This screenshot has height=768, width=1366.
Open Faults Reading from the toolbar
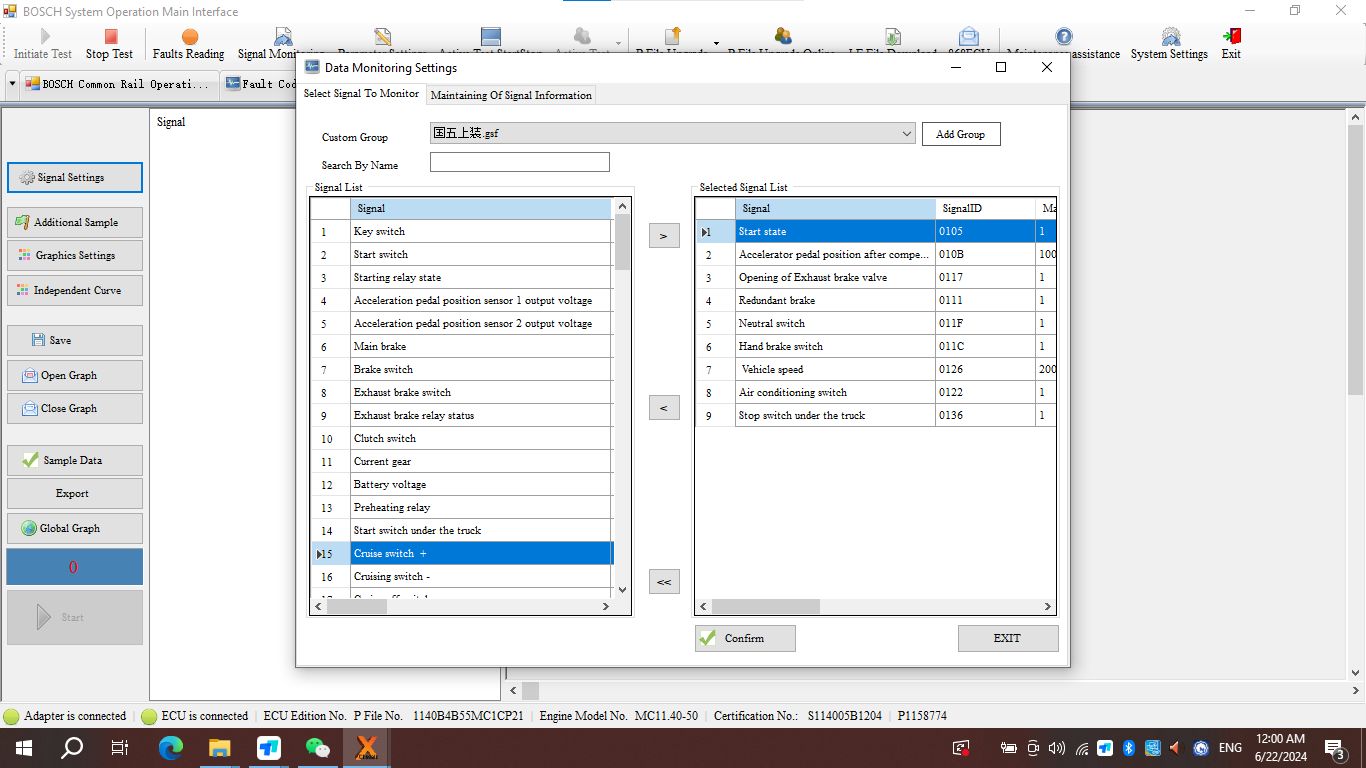tap(188, 44)
